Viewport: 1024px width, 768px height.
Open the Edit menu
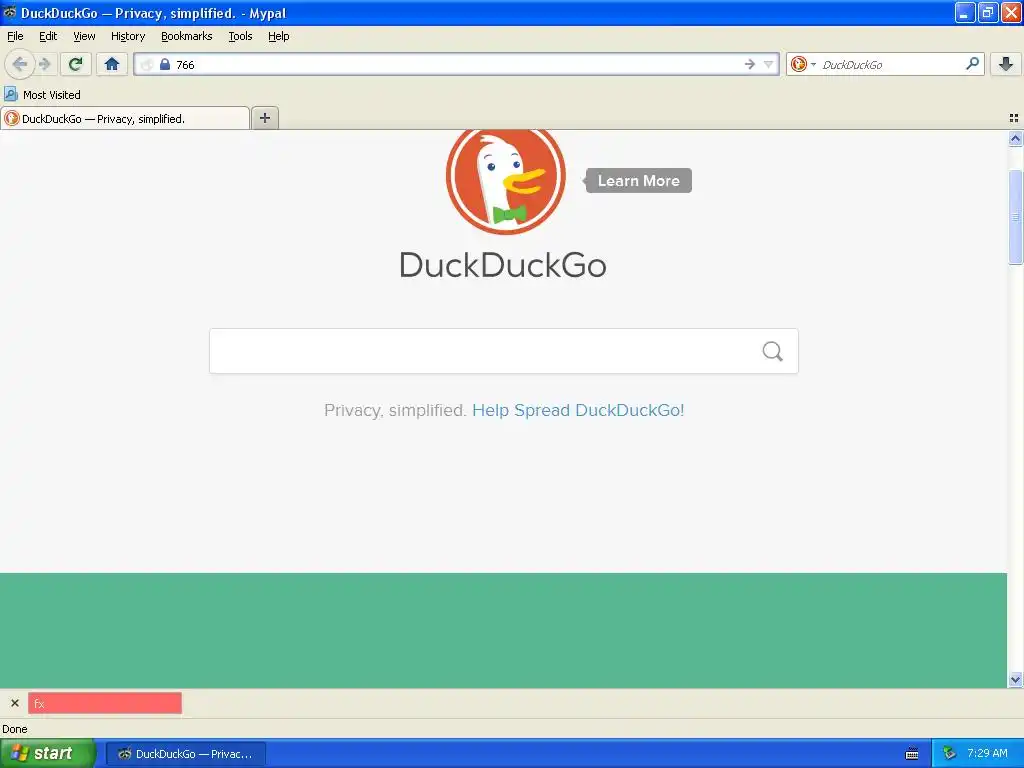click(x=48, y=37)
